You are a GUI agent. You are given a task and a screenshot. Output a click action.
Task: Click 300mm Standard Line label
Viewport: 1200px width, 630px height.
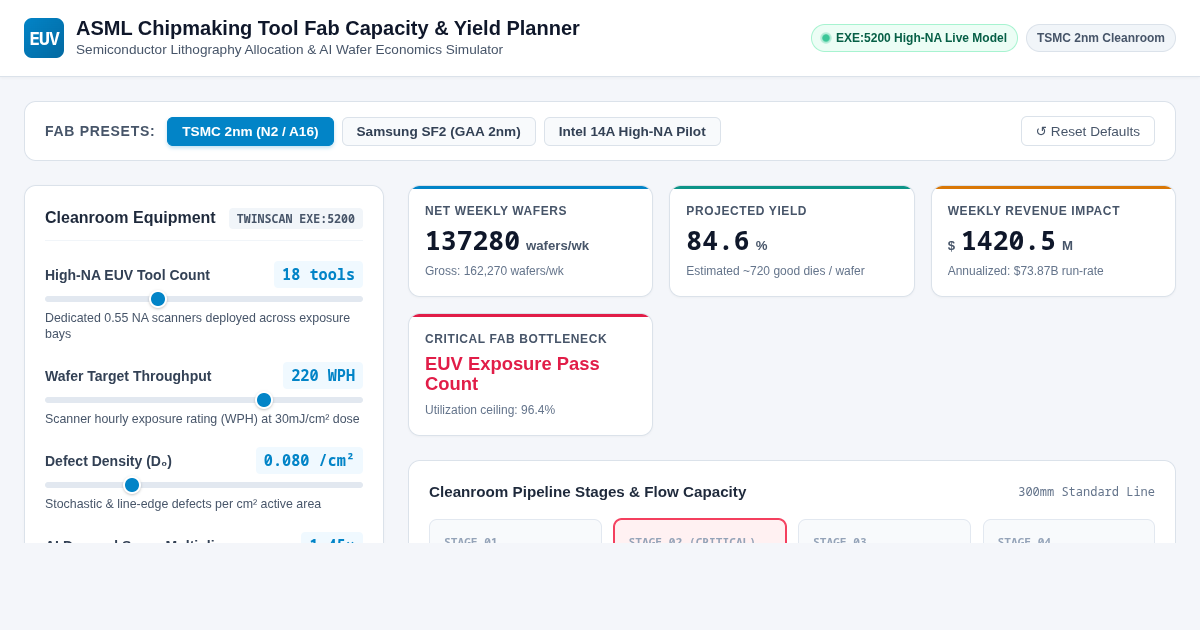tap(1086, 492)
